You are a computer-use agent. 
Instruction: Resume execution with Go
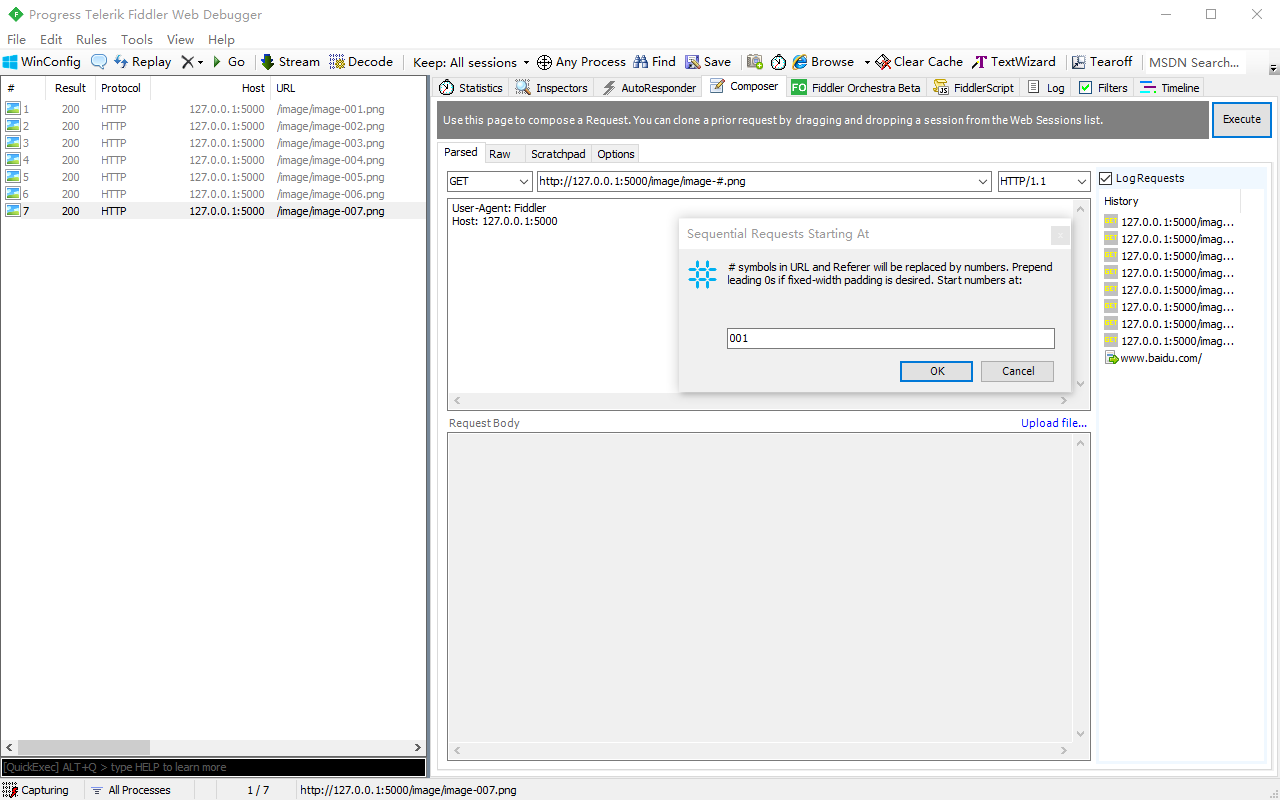pyautogui.click(x=228, y=62)
